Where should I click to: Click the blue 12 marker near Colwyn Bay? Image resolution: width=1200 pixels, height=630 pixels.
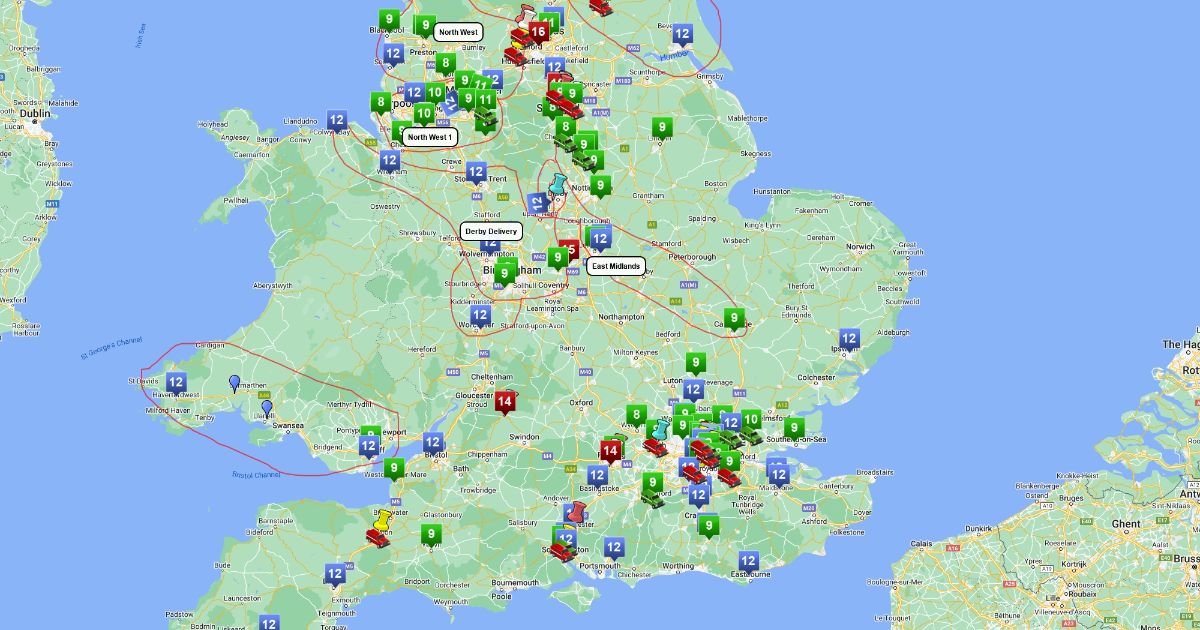point(337,122)
